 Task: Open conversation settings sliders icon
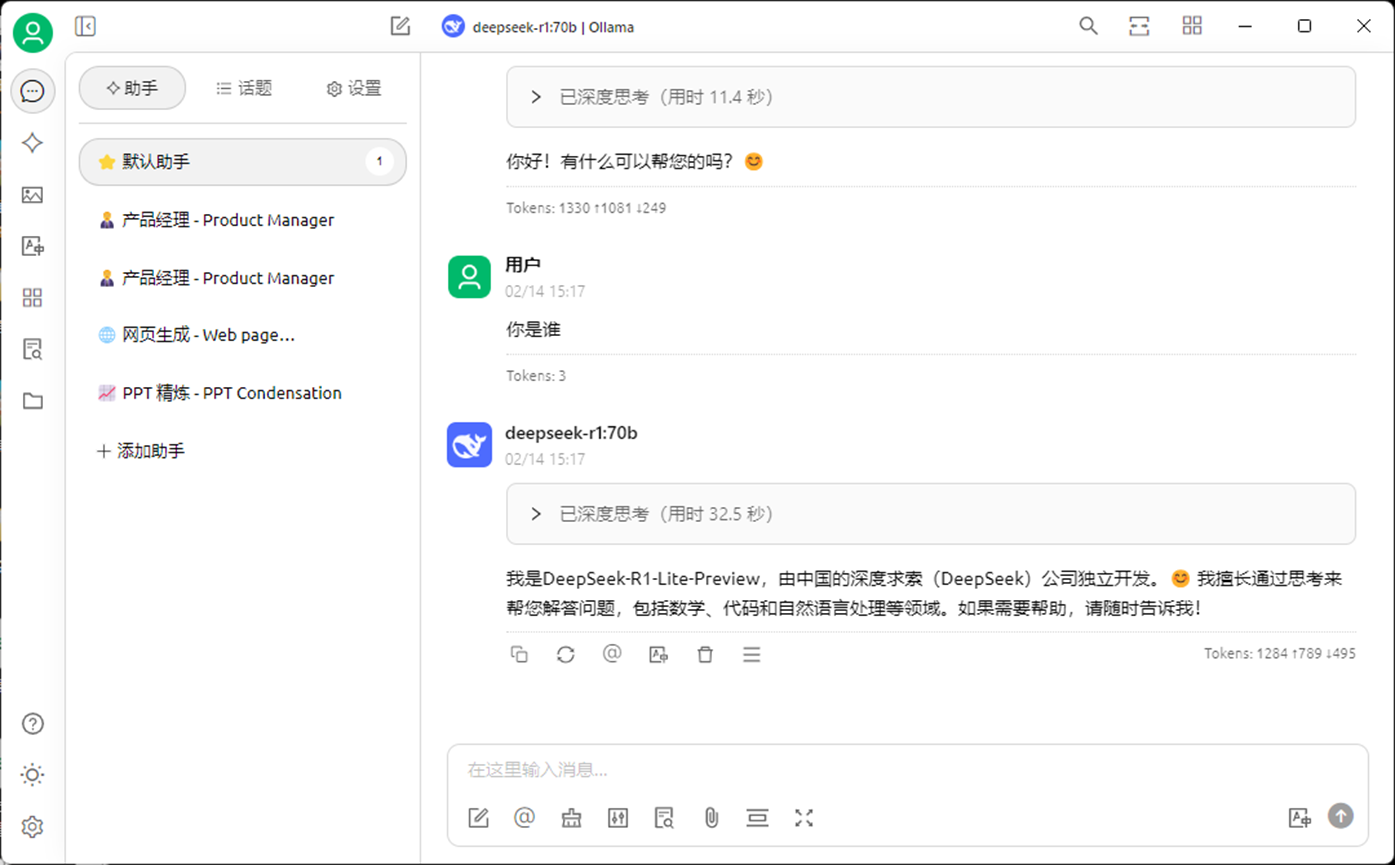(x=618, y=818)
